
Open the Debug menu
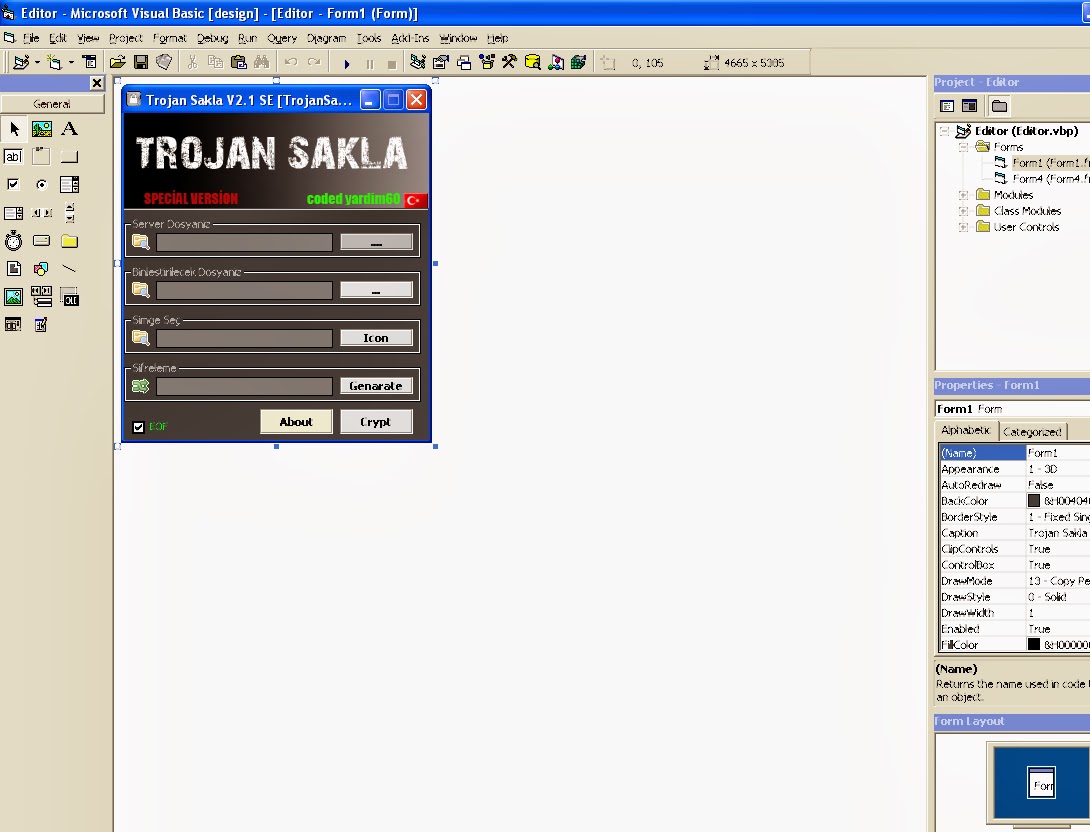tap(212, 38)
